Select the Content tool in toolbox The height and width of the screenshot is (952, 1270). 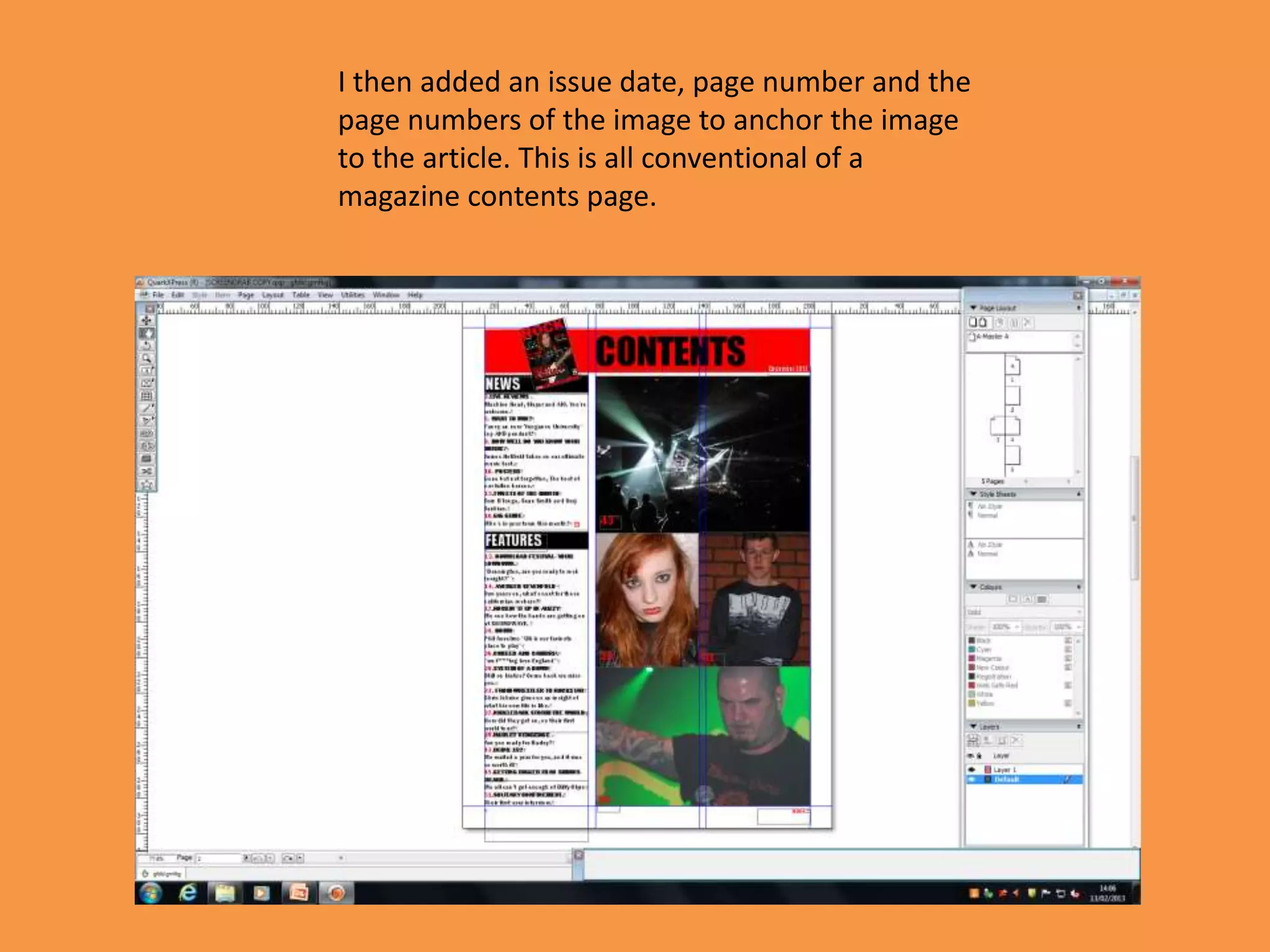click(147, 333)
